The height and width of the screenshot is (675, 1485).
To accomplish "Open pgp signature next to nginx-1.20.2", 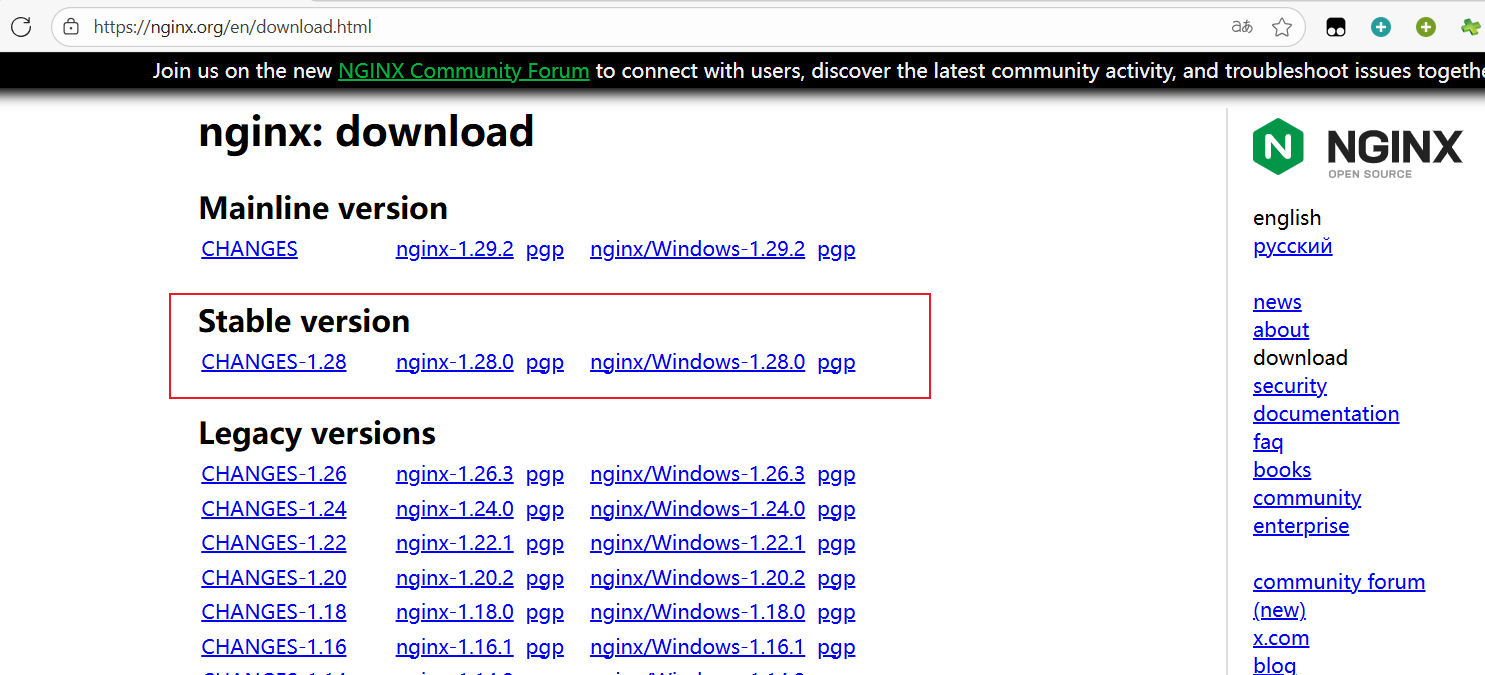I will (x=545, y=578).
